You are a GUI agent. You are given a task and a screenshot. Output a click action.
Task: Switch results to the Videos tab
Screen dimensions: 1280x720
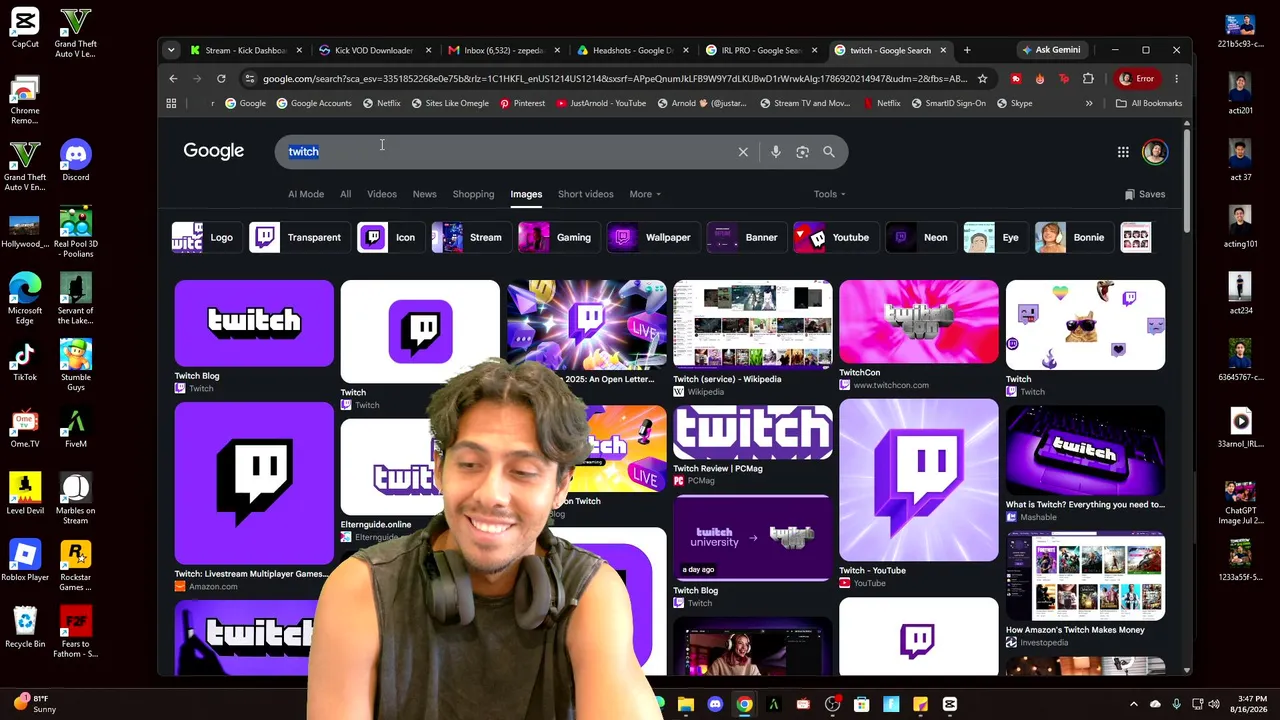coord(382,194)
